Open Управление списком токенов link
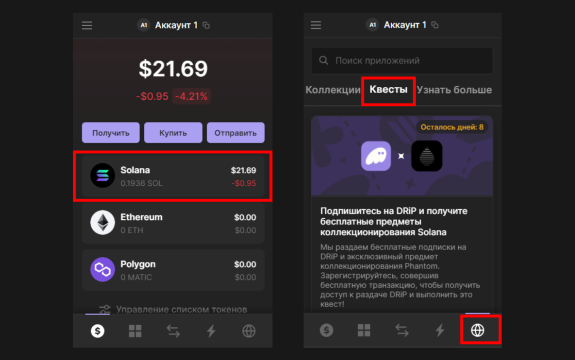This screenshot has width=575, height=360. 173,309
